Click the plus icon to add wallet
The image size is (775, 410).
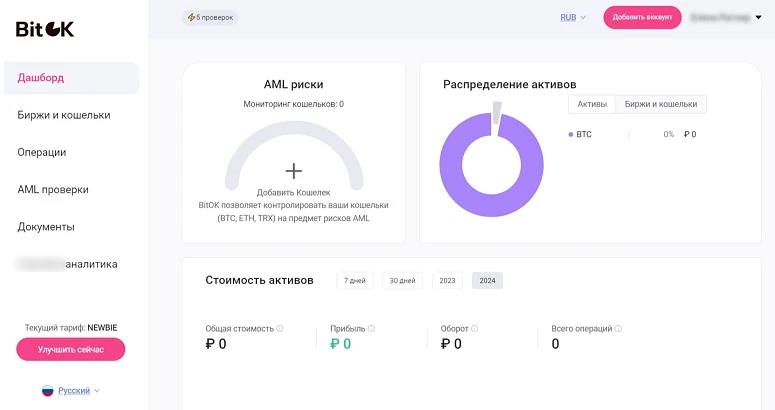point(293,171)
